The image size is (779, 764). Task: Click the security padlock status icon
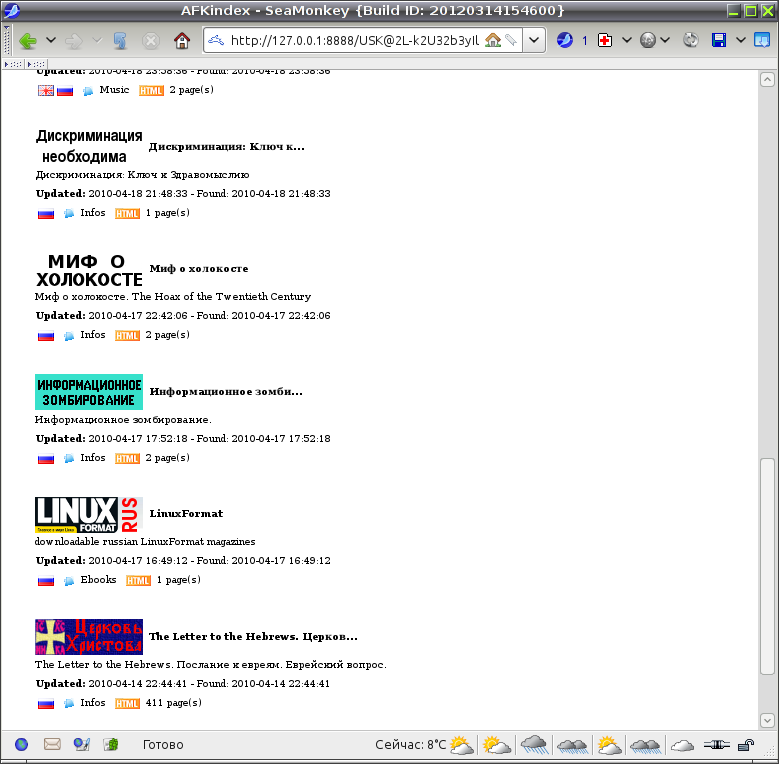746,745
